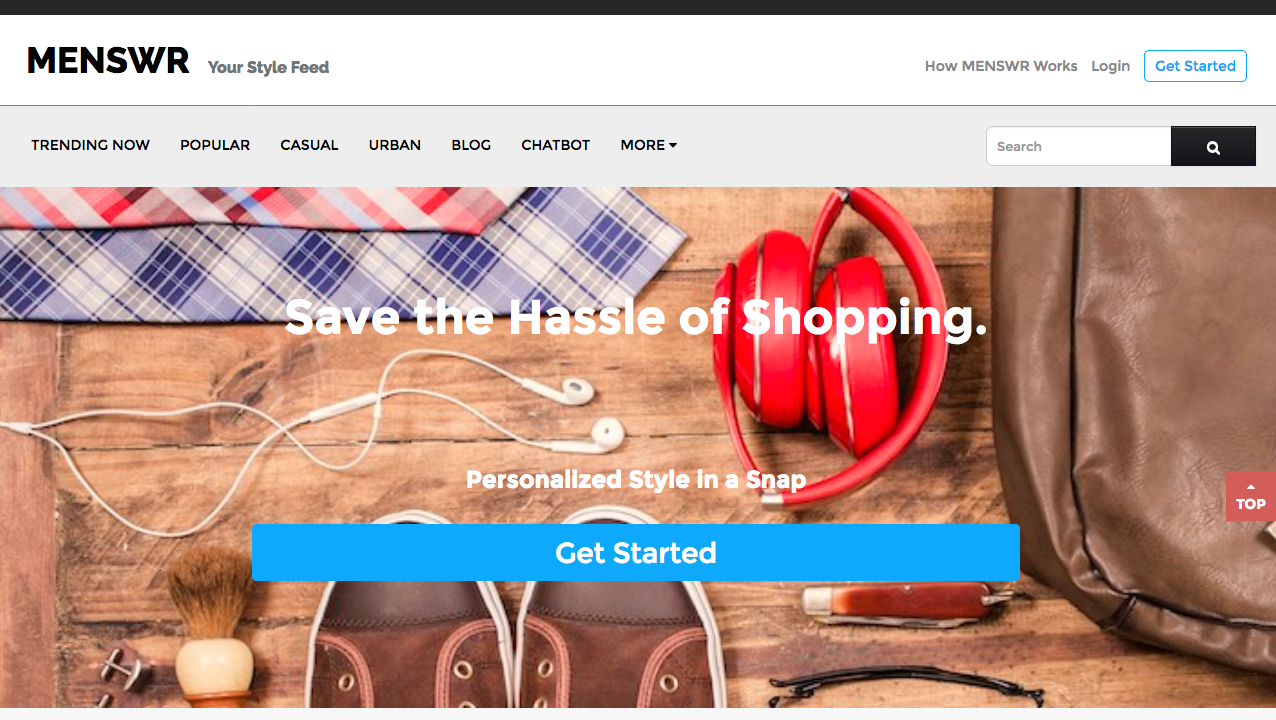Click the Your Style Feed tagline

click(268, 67)
